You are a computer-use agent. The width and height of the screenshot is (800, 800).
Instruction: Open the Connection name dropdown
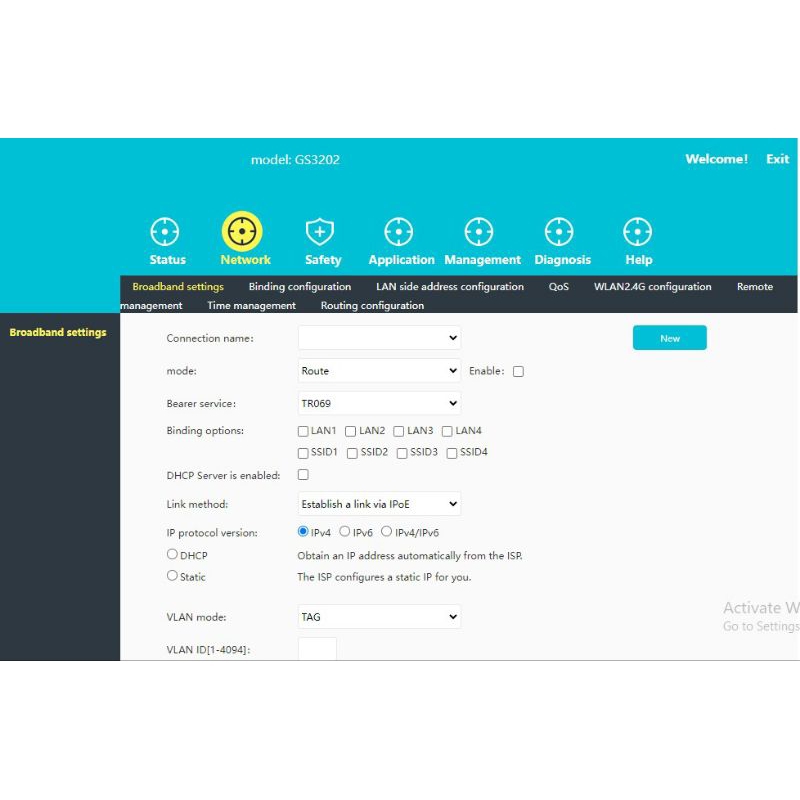click(379, 338)
